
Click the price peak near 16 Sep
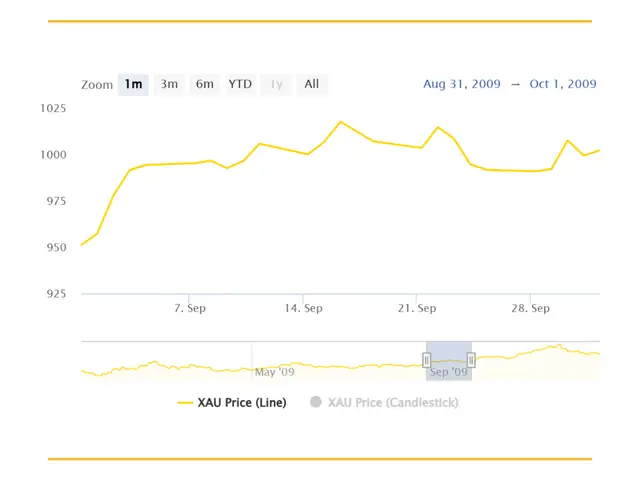point(341,122)
